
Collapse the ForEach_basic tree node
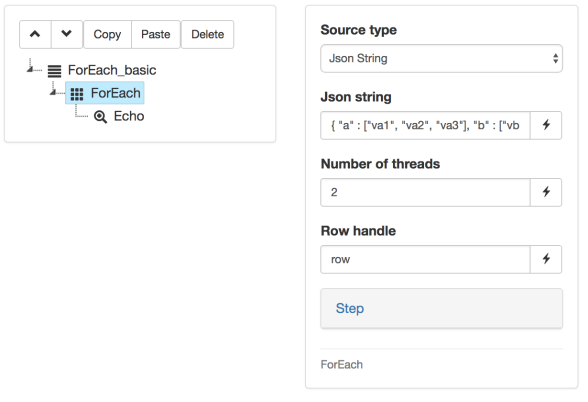coord(30,69)
